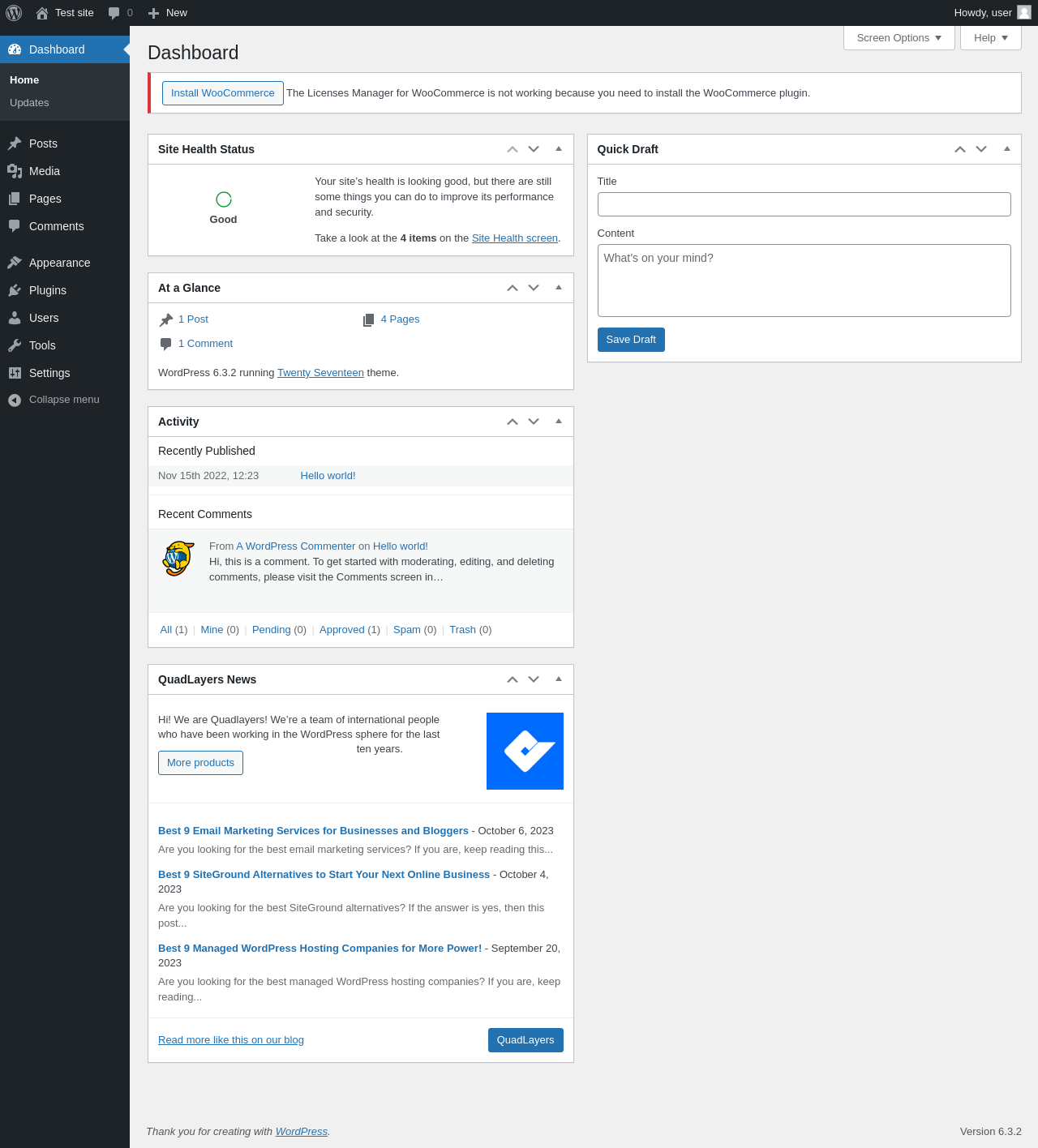Open the 1 Post link
1038x1148 pixels.
point(193,319)
